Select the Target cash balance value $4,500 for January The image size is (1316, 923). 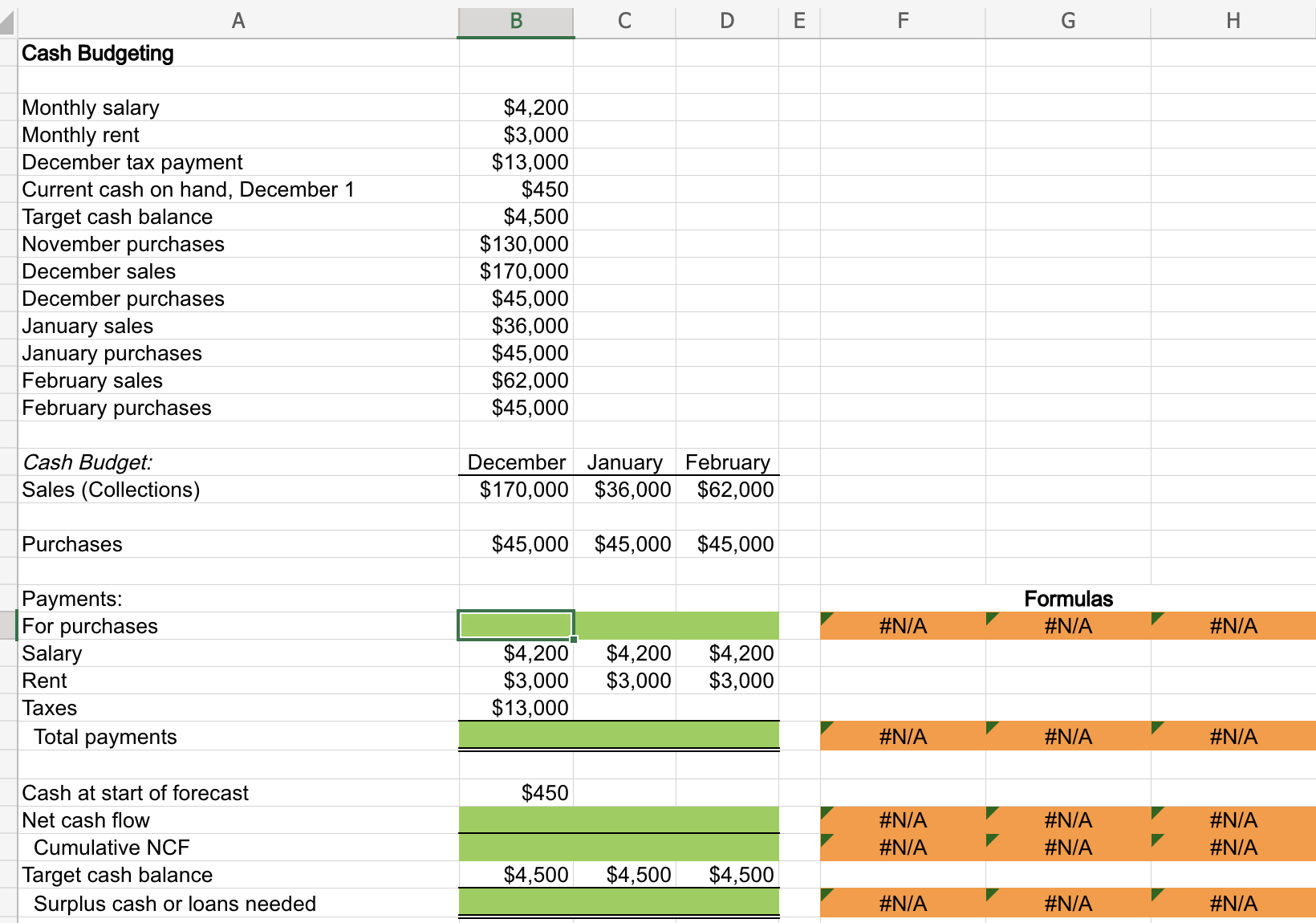click(x=625, y=875)
